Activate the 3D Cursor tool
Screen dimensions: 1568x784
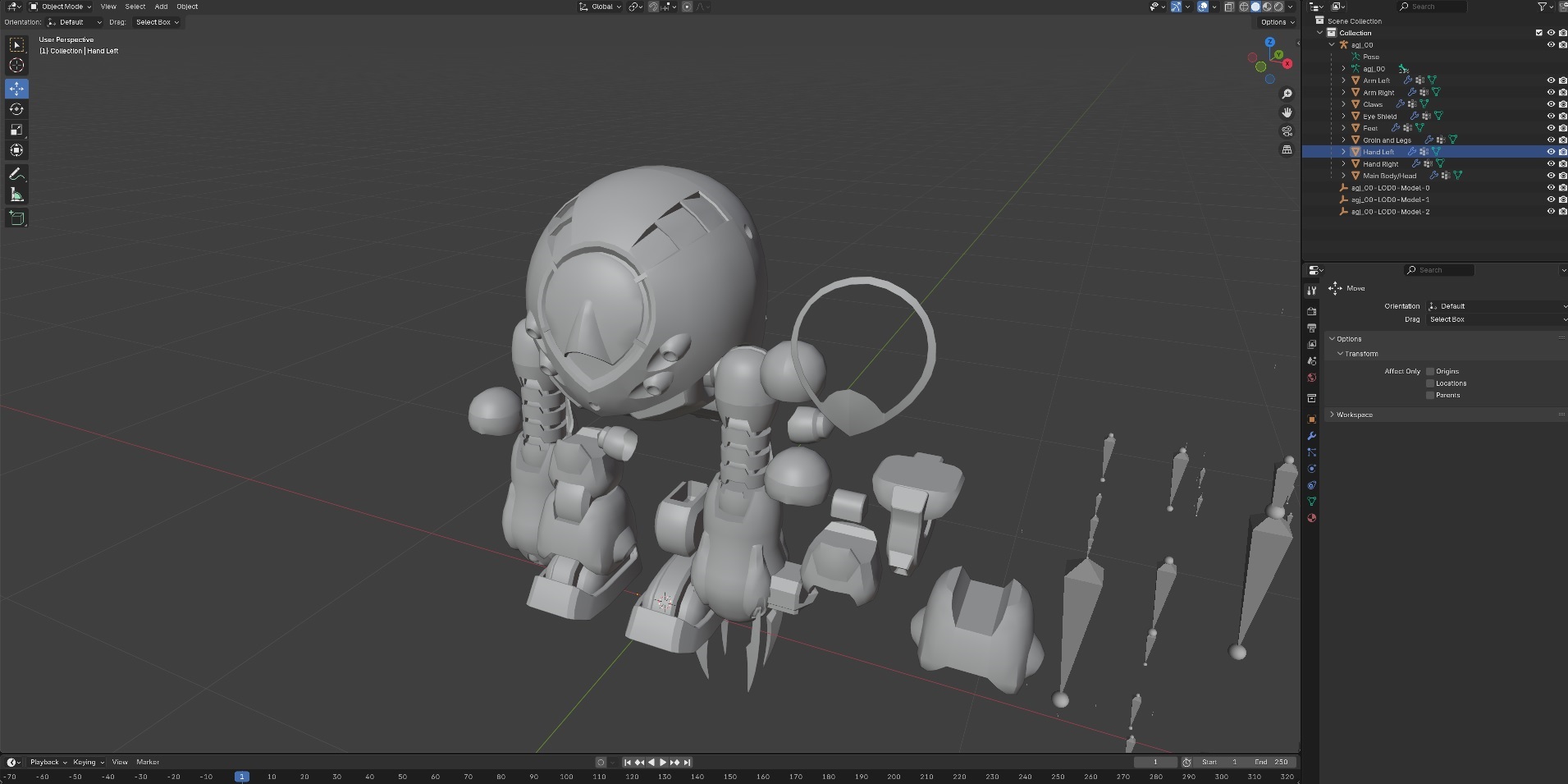16,66
